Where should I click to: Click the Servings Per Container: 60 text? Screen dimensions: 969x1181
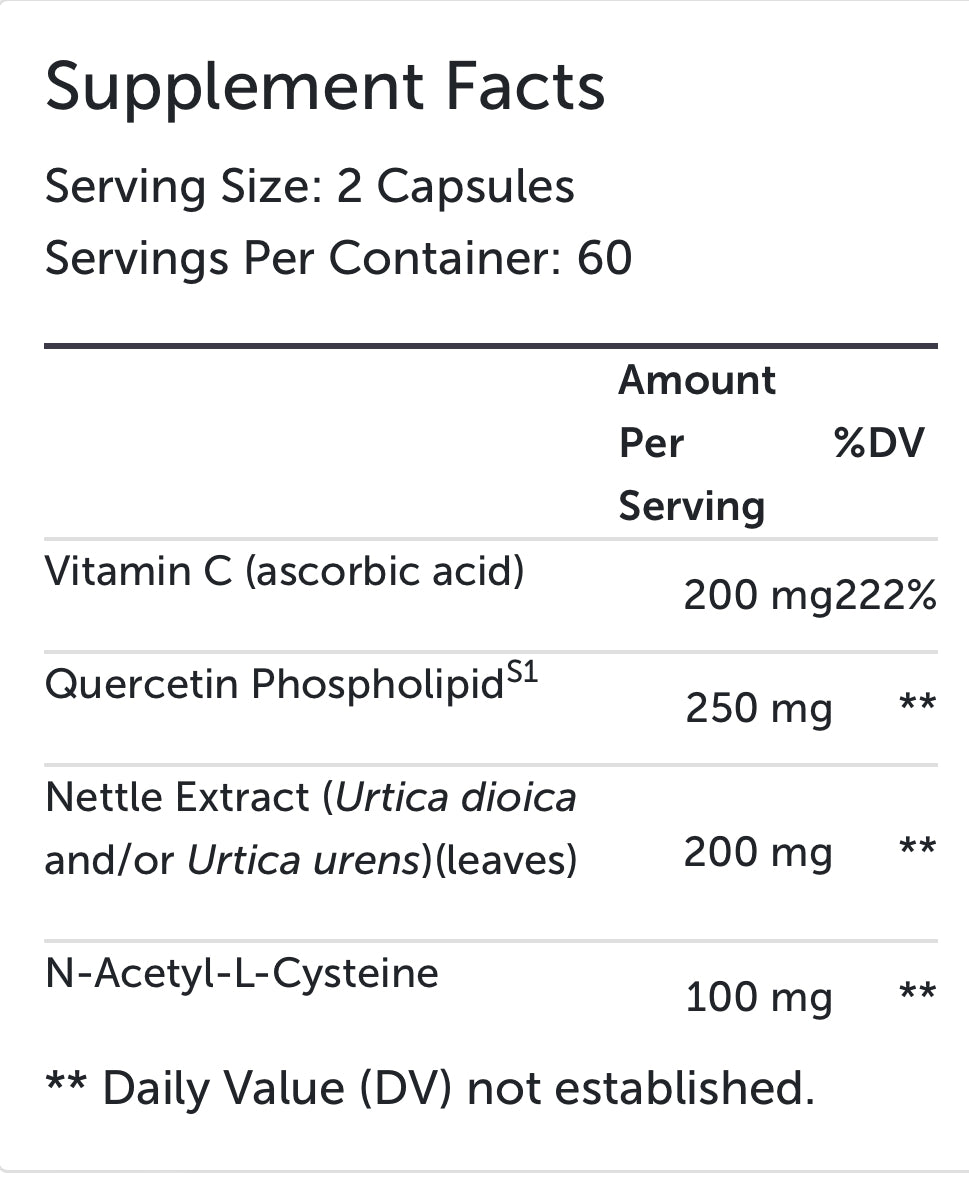coord(338,258)
